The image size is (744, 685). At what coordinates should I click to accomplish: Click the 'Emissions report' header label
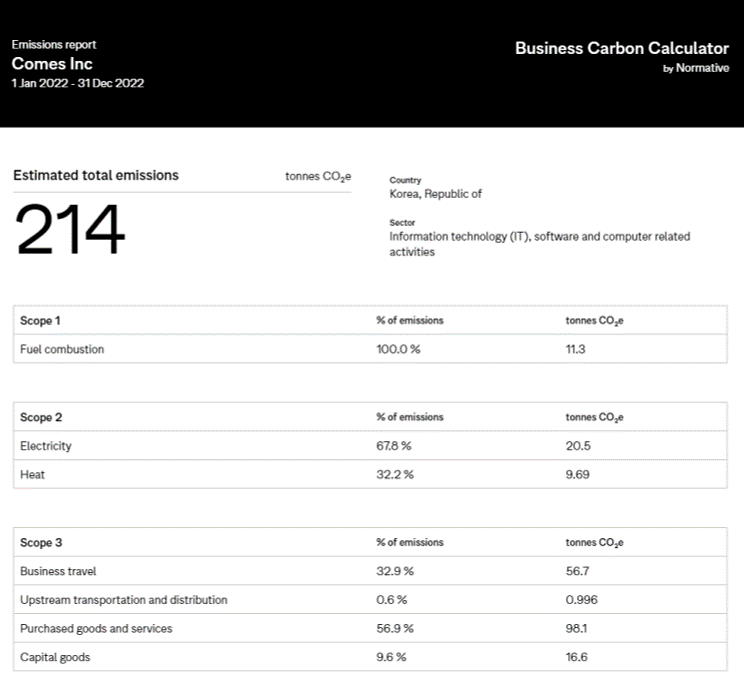(54, 45)
